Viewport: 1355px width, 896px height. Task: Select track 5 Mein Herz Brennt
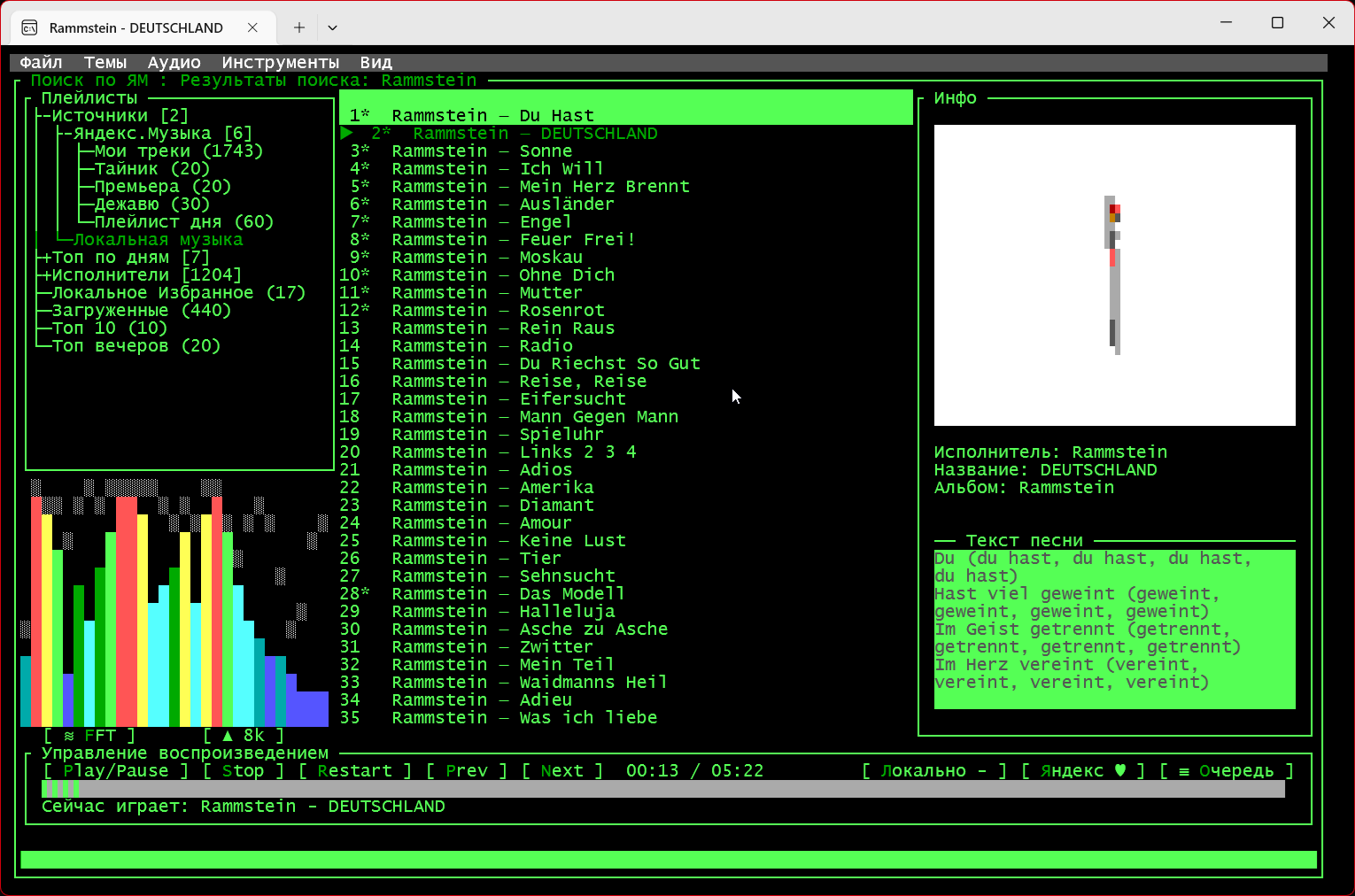(x=626, y=187)
